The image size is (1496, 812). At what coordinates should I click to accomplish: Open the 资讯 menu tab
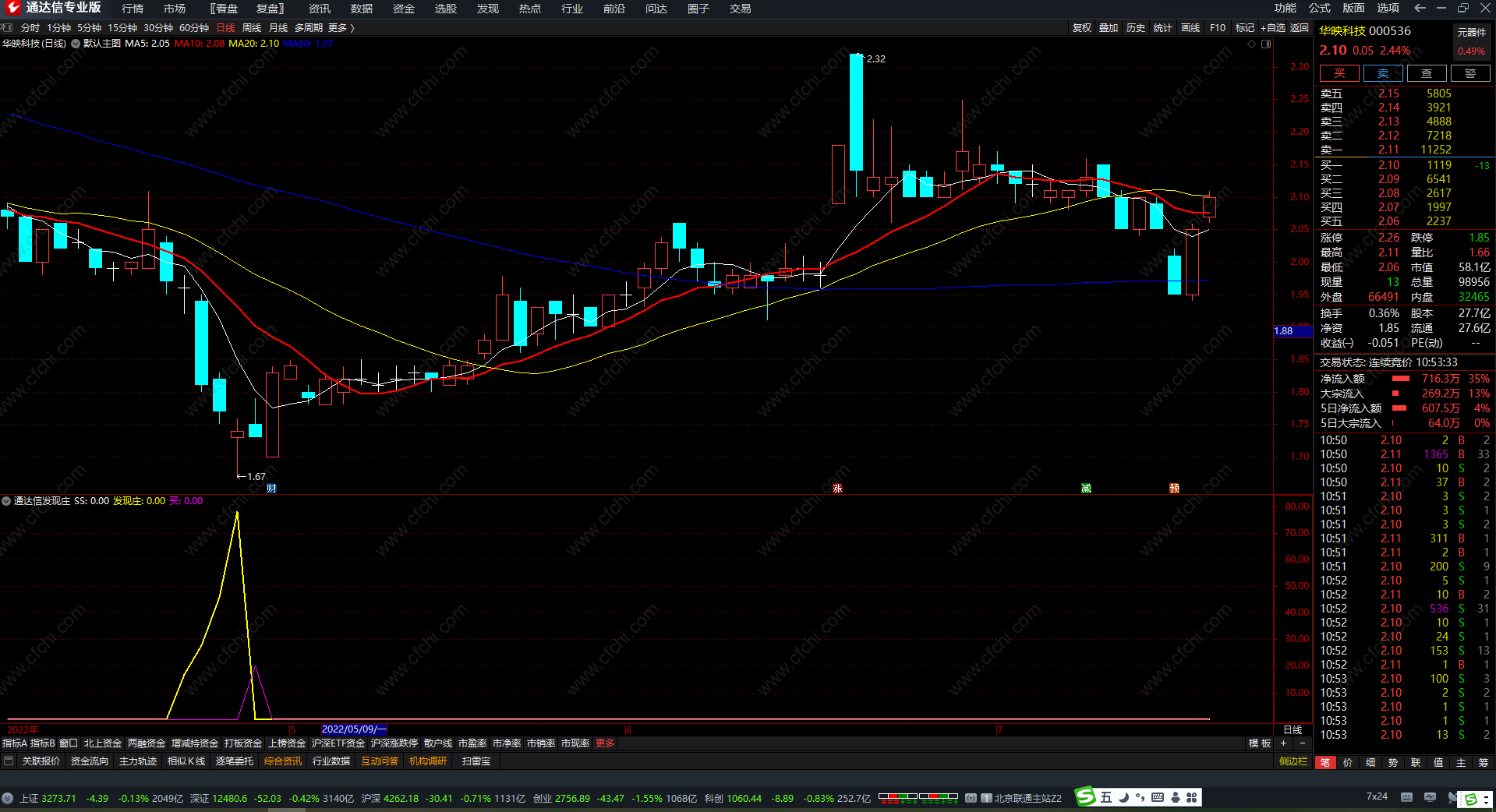[320, 9]
